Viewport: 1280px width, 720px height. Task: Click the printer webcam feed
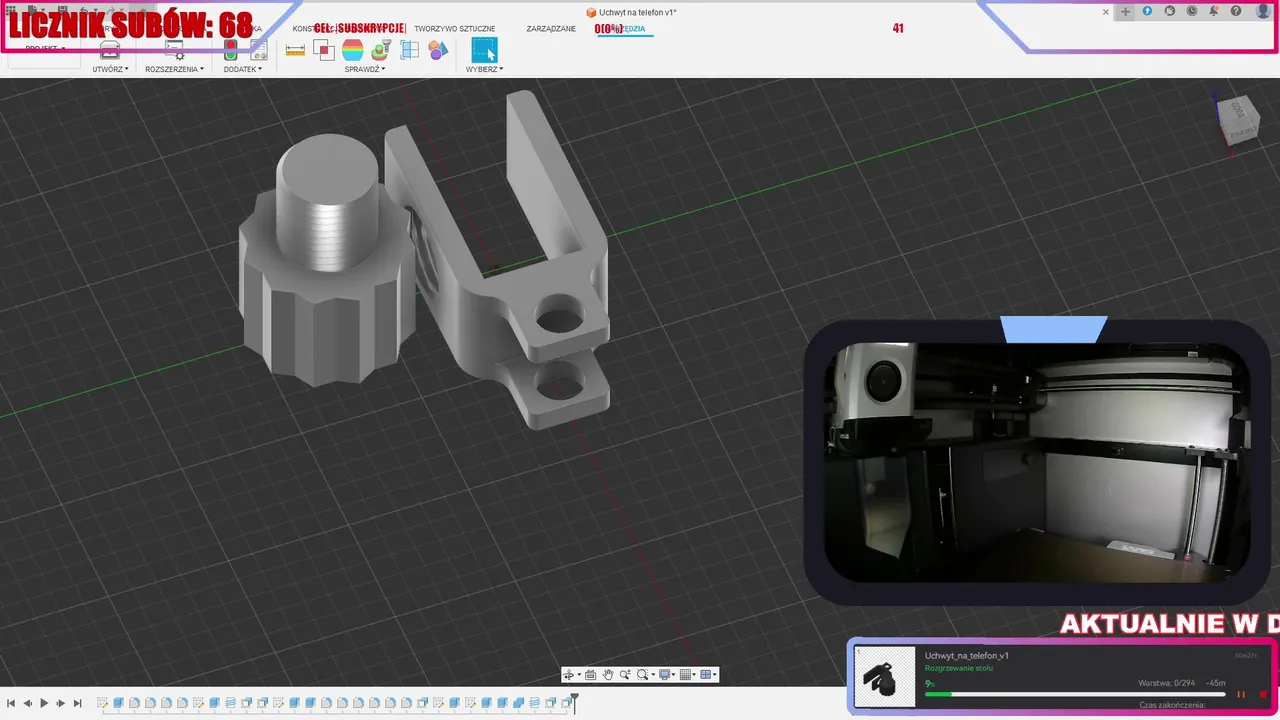point(1036,462)
